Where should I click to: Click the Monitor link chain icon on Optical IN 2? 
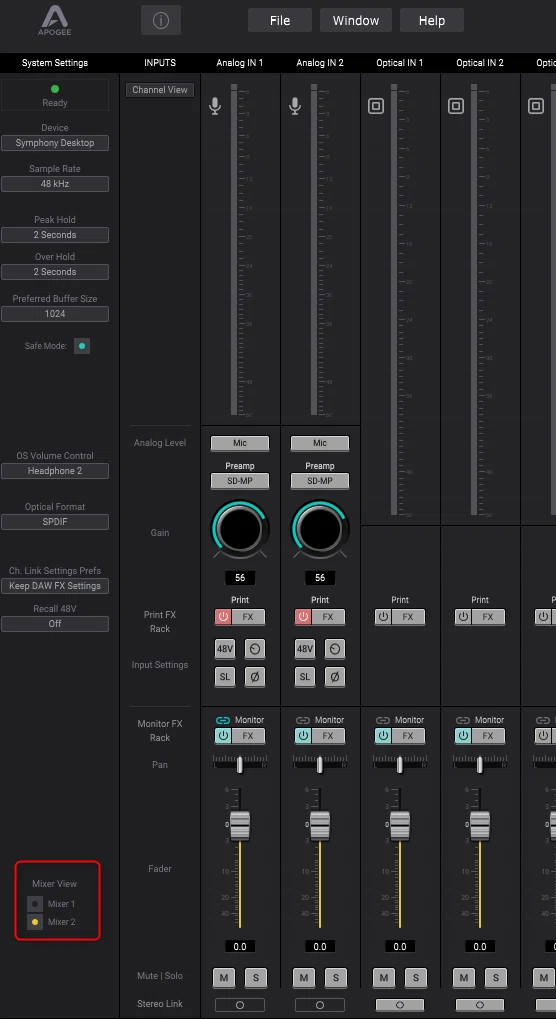coord(462,720)
